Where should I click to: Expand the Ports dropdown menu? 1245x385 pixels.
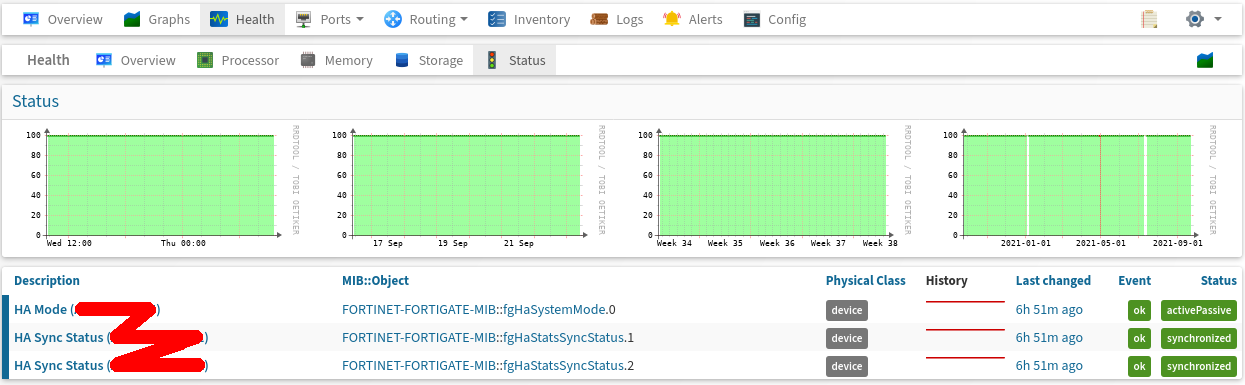(x=329, y=19)
